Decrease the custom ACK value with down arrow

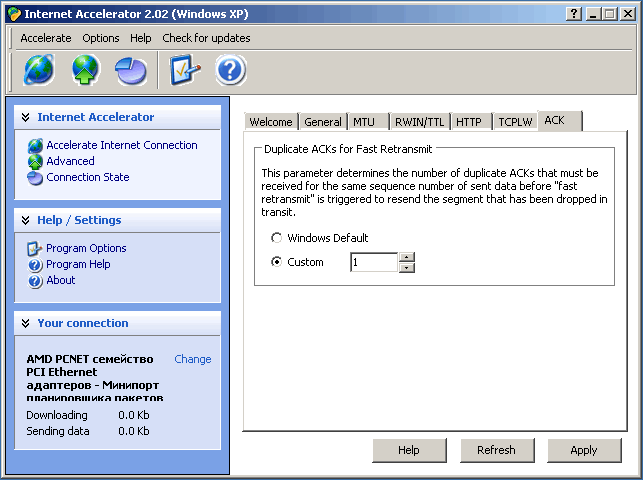point(406,268)
